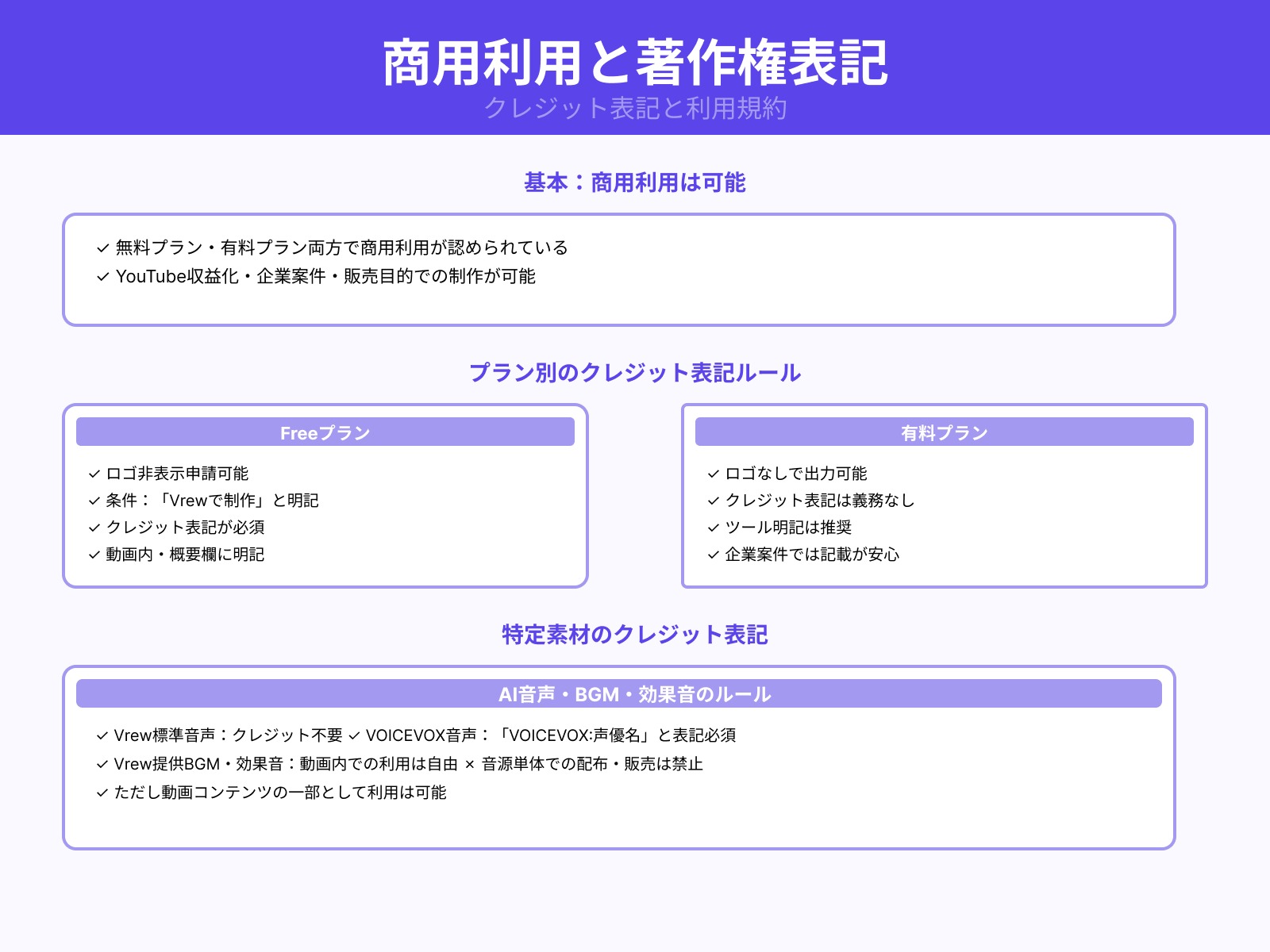Select the 基本：商用利用は可能 section heading

coord(634,183)
